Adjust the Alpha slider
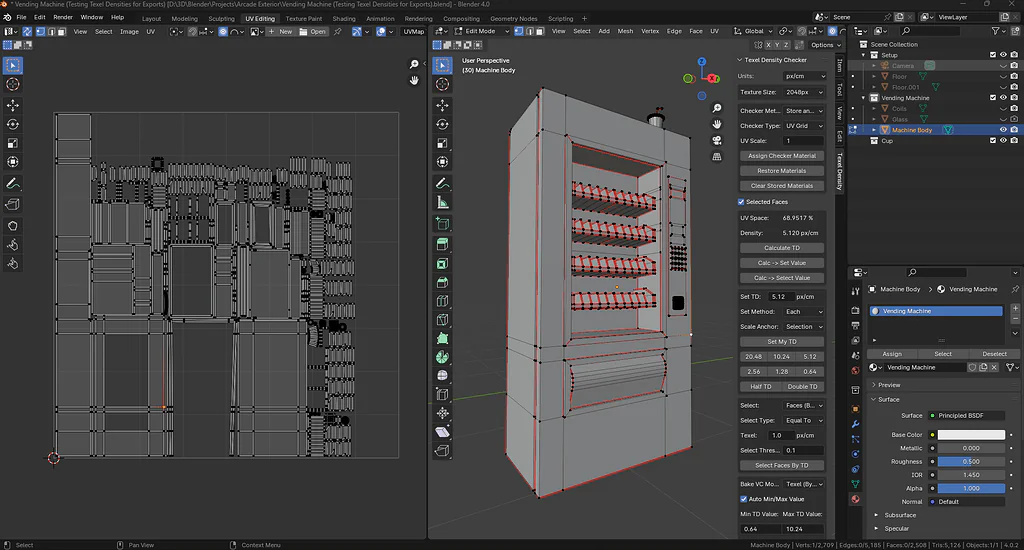Image resolution: width=1024 pixels, height=550 pixels. [x=971, y=489]
